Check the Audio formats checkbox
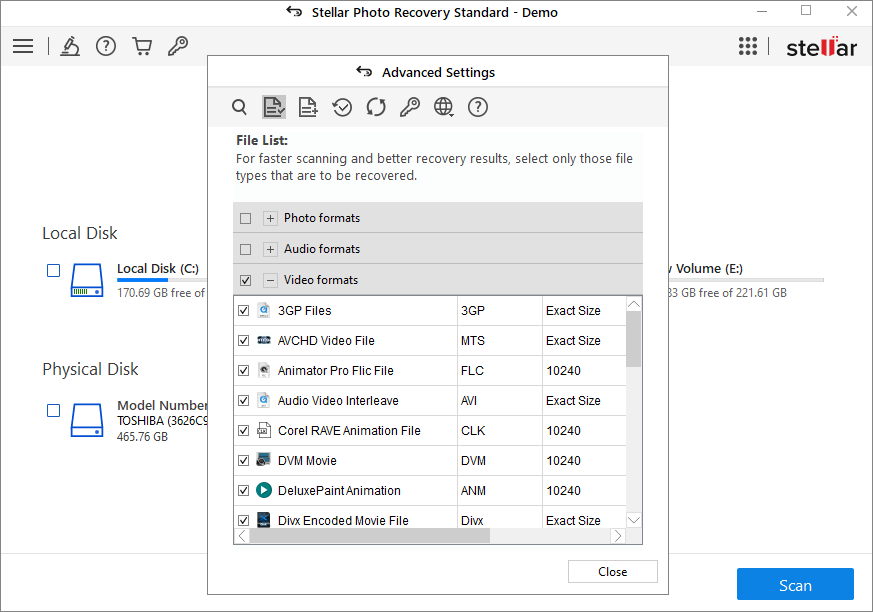873x612 pixels. 246,249
